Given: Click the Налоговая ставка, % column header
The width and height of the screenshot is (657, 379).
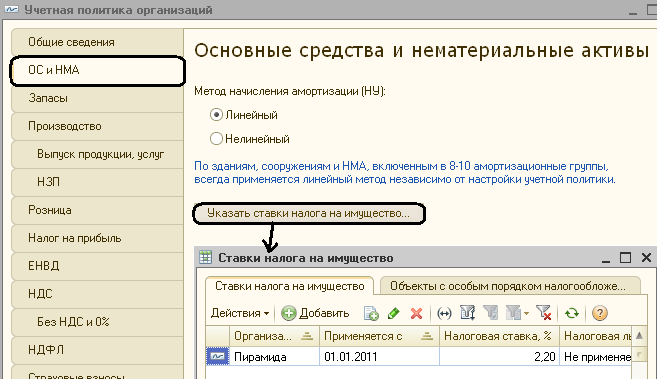Looking at the screenshot, I should coord(499,336).
